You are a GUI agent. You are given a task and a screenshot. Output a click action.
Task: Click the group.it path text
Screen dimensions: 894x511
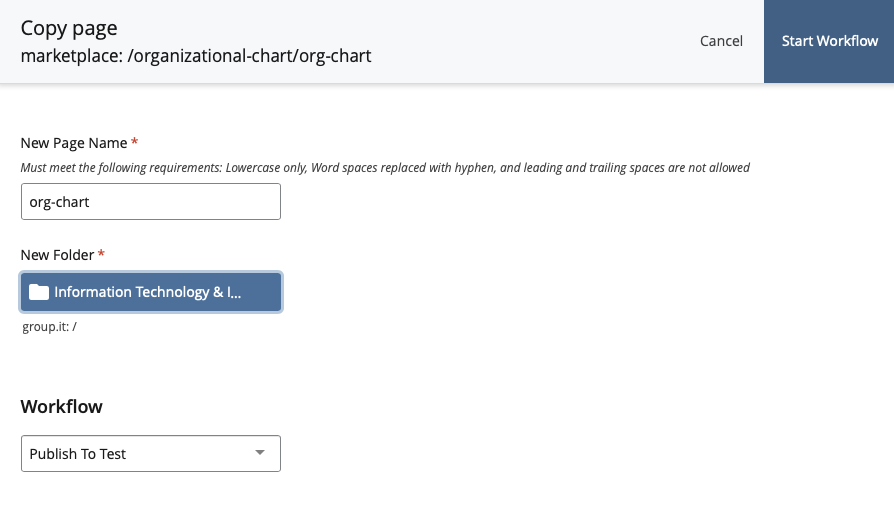pos(49,327)
